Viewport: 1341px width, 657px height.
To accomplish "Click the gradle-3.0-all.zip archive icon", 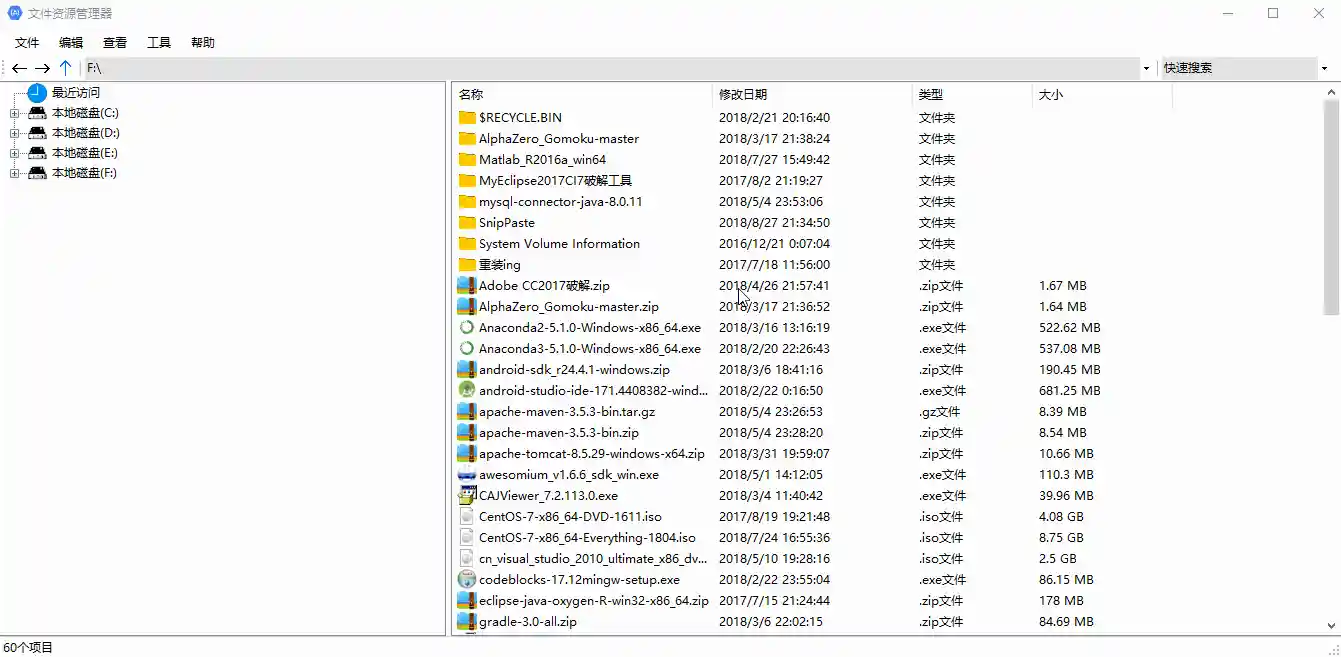I will pyautogui.click(x=467, y=622).
